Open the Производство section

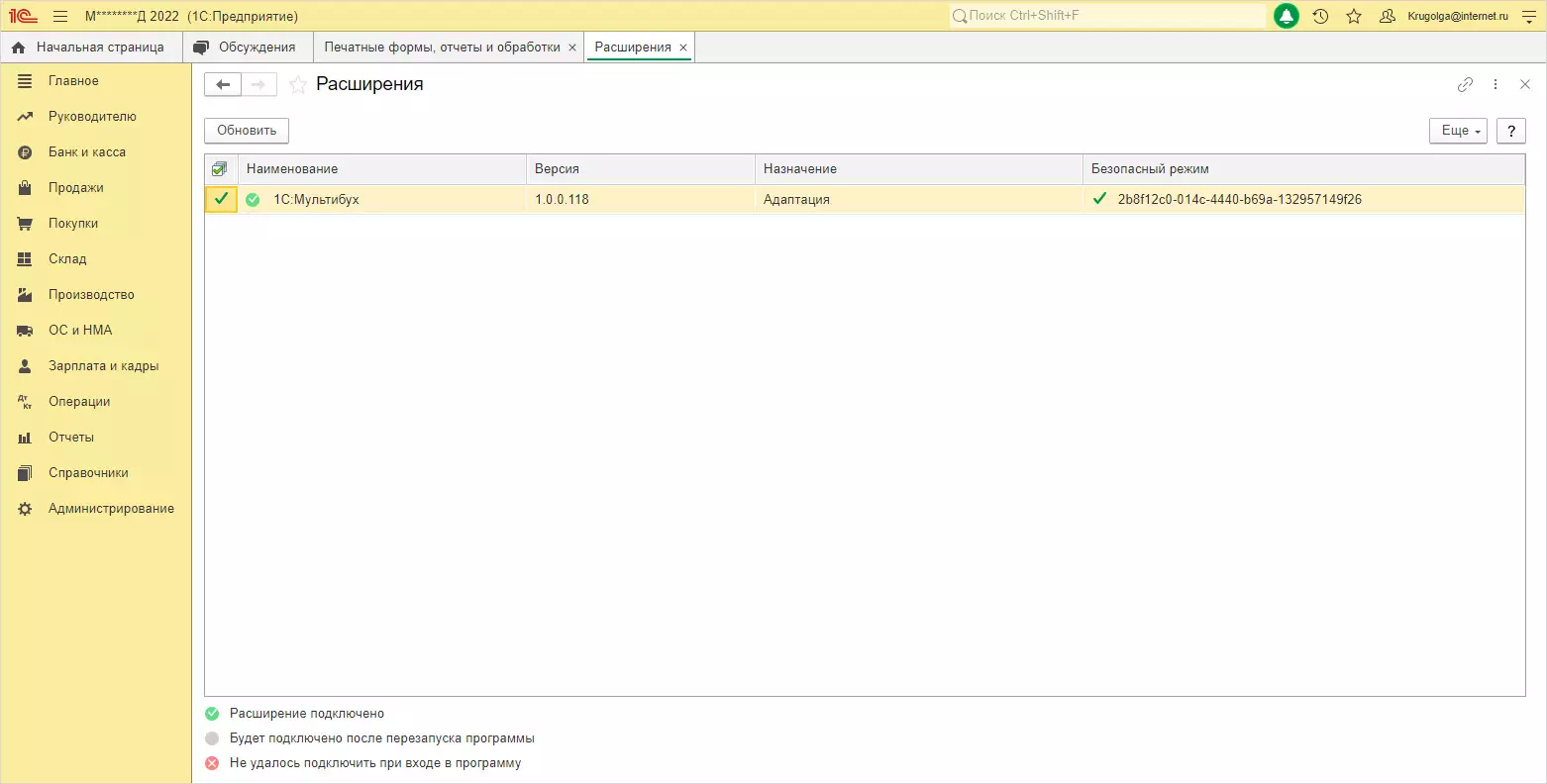96,295
